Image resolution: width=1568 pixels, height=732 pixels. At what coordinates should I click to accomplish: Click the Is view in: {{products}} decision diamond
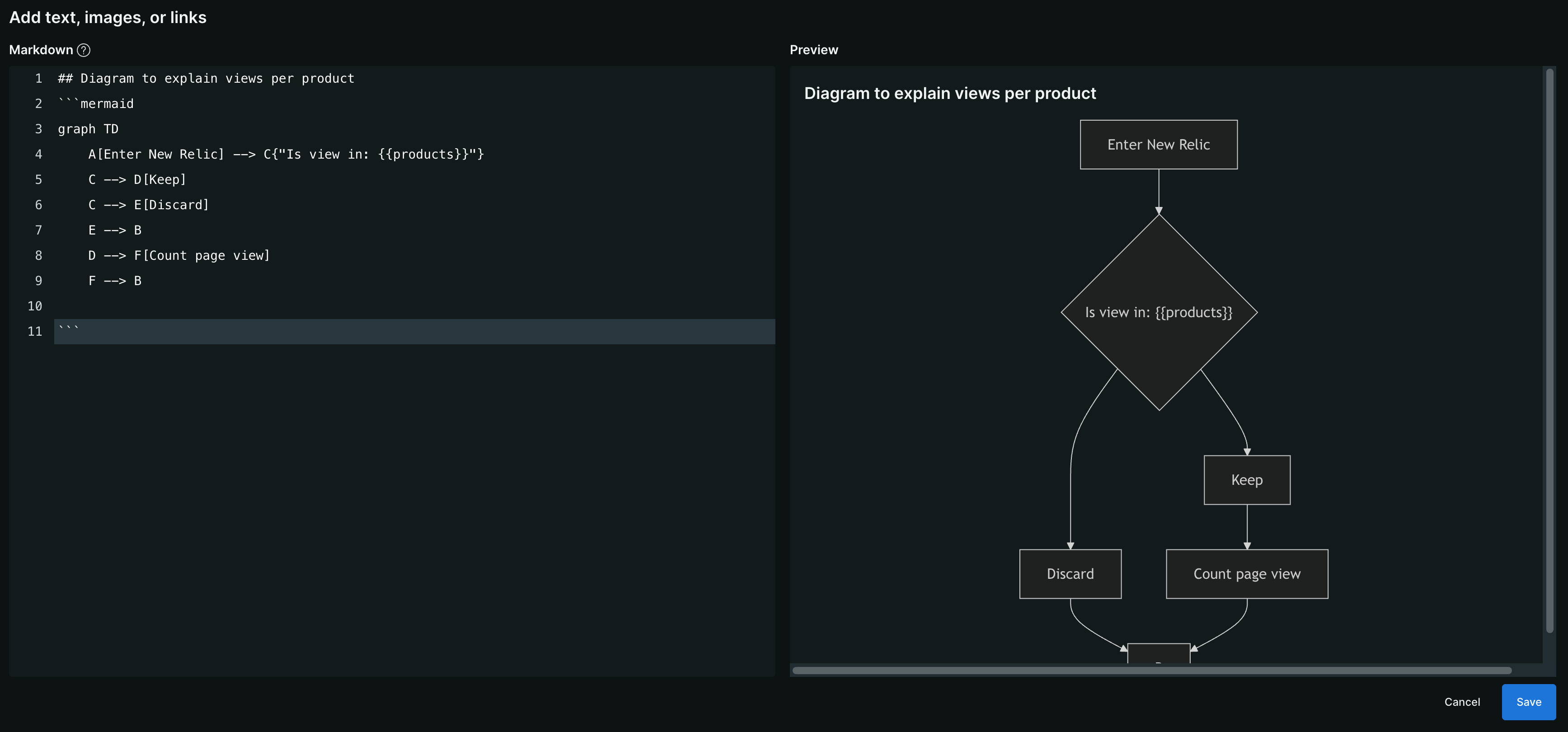(x=1158, y=312)
